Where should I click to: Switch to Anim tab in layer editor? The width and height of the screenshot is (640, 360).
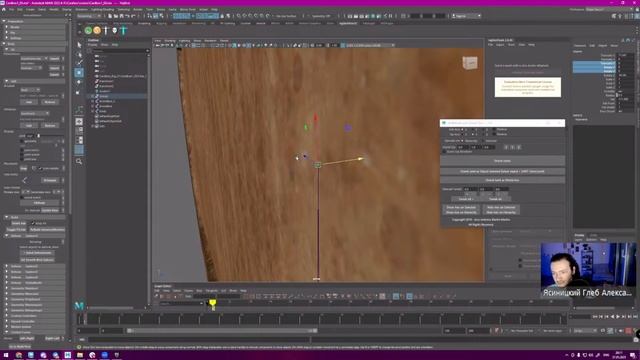[x=593, y=236]
